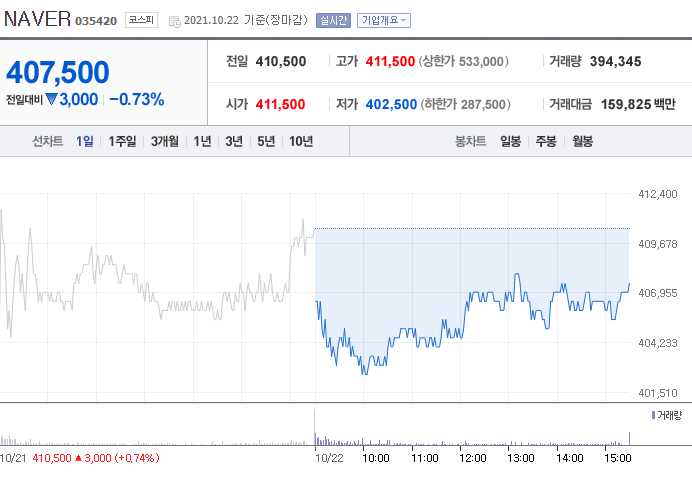This screenshot has height=480, width=692.
Task: Click the 404,233 y-axis label
Action: pos(658,343)
